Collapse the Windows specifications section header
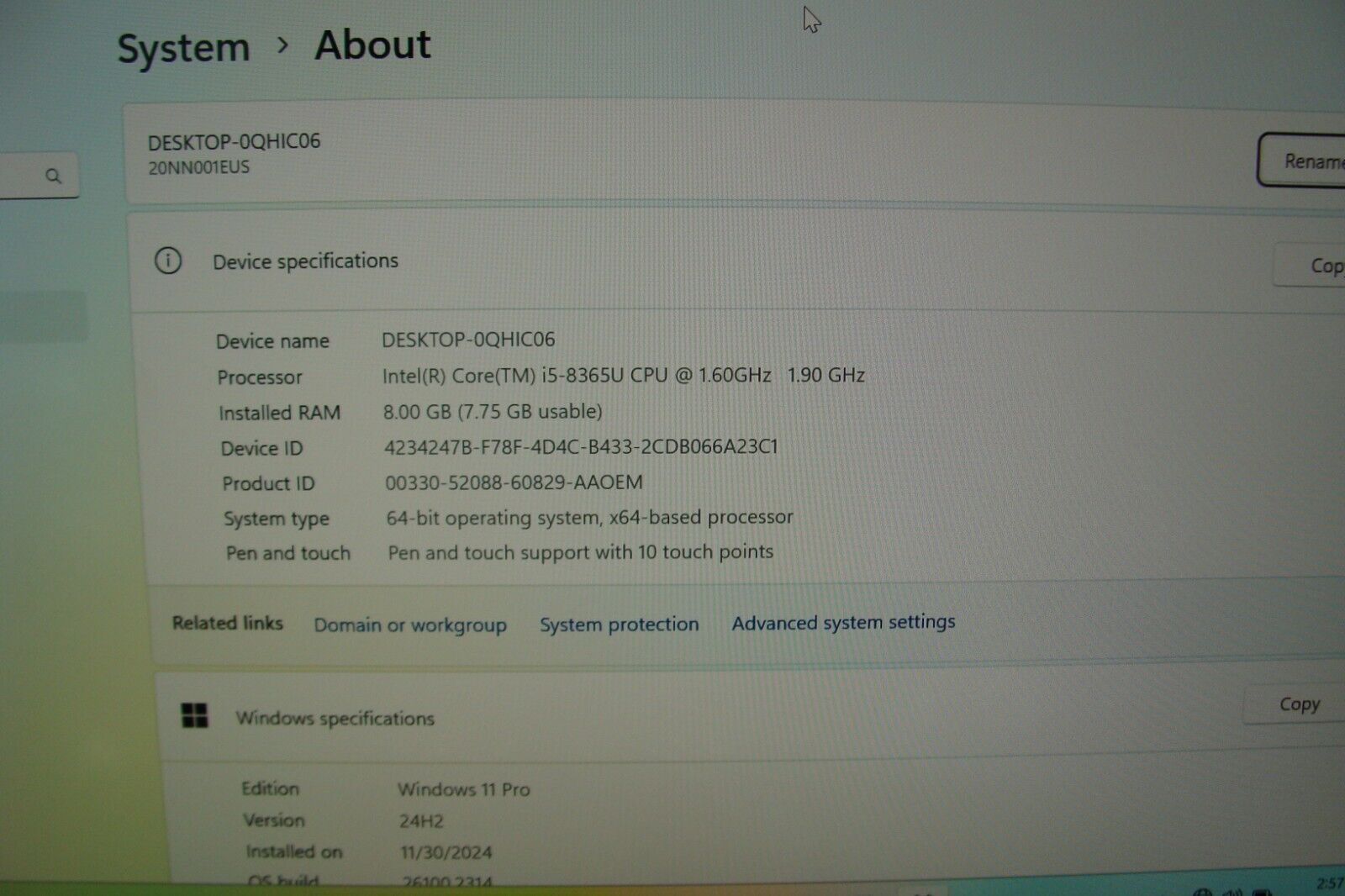The height and width of the screenshot is (896, 1345). pyautogui.click(x=748, y=717)
